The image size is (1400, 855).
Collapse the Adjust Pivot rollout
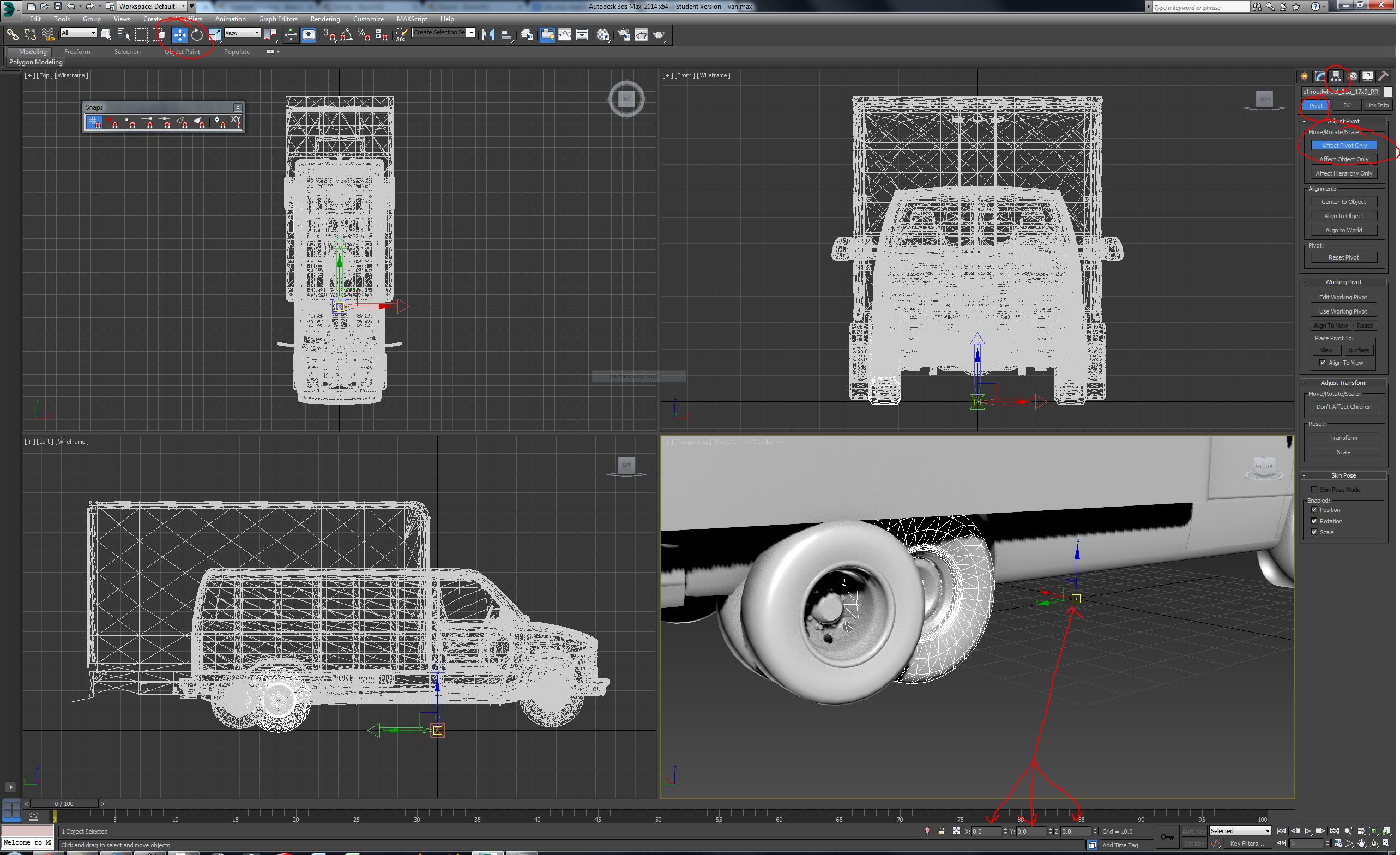1344,121
